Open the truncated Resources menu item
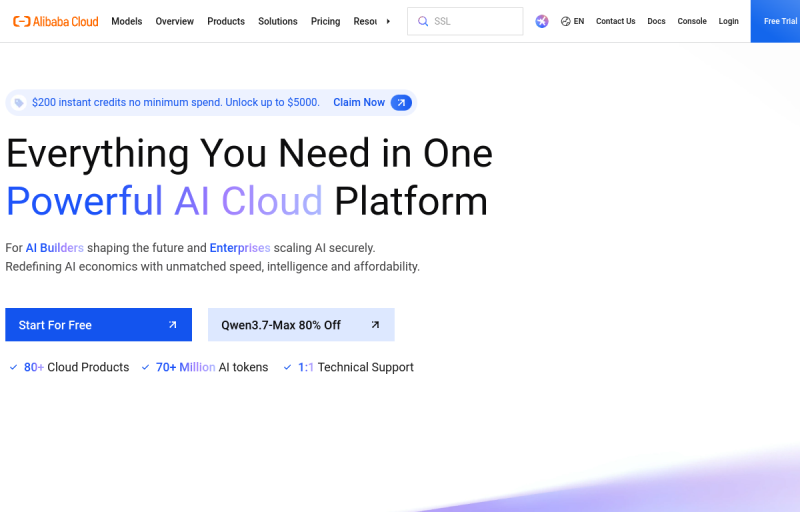Image resolution: width=800 pixels, height=512 pixels. click(365, 21)
